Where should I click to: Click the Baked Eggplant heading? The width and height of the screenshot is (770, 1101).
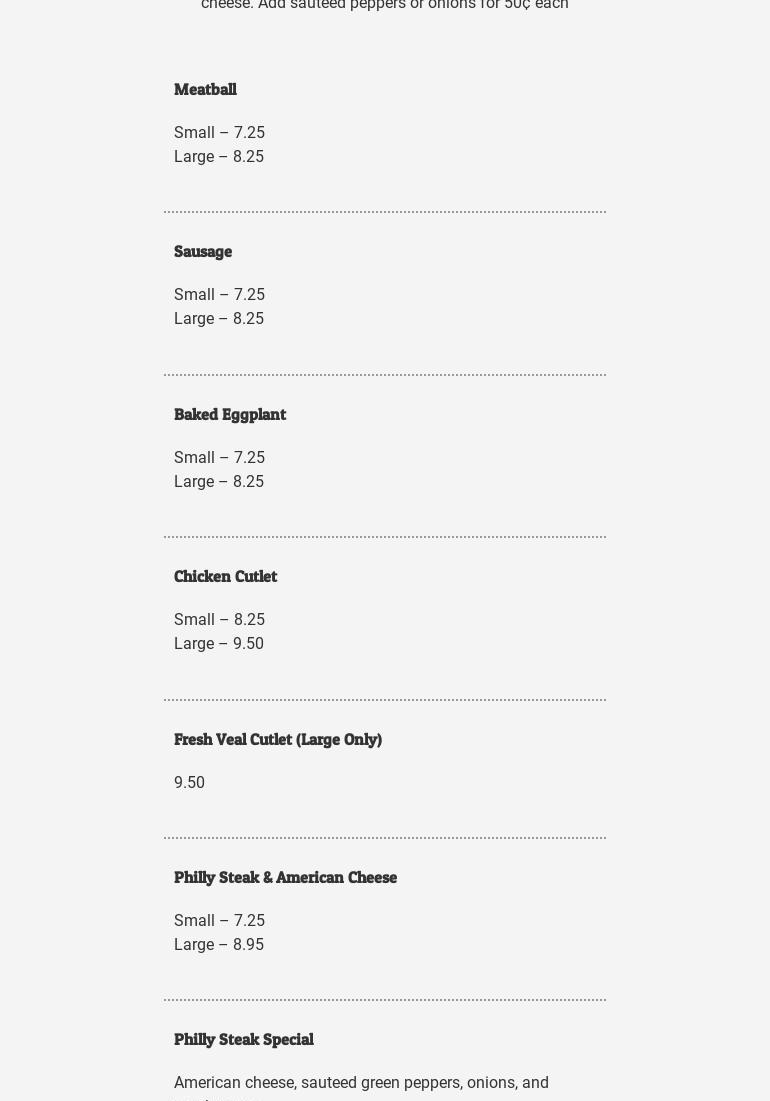tap(230, 414)
